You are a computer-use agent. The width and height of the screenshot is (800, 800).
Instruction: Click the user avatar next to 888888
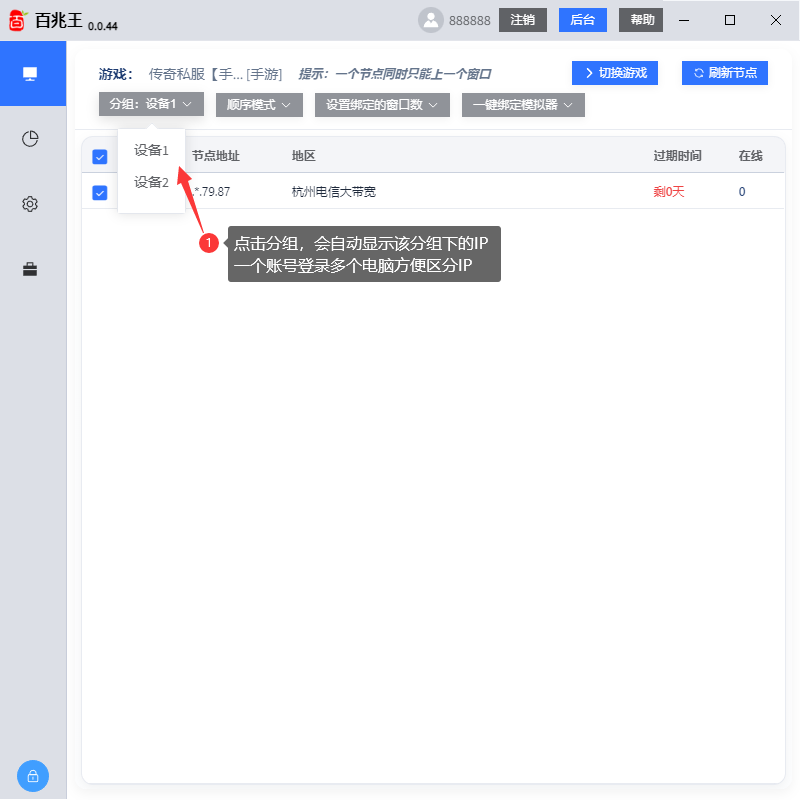[430, 20]
